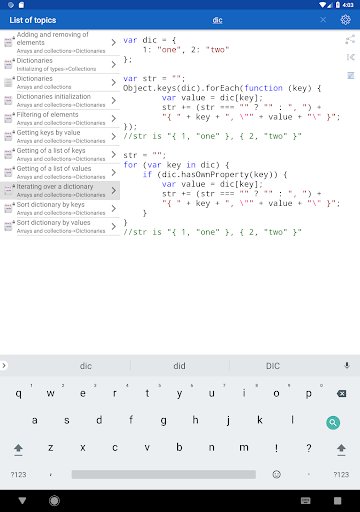This screenshot has height=512, width=360.
Task: Open 'Sort dictionary by keys' topic
Action: (x=60, y=208)
